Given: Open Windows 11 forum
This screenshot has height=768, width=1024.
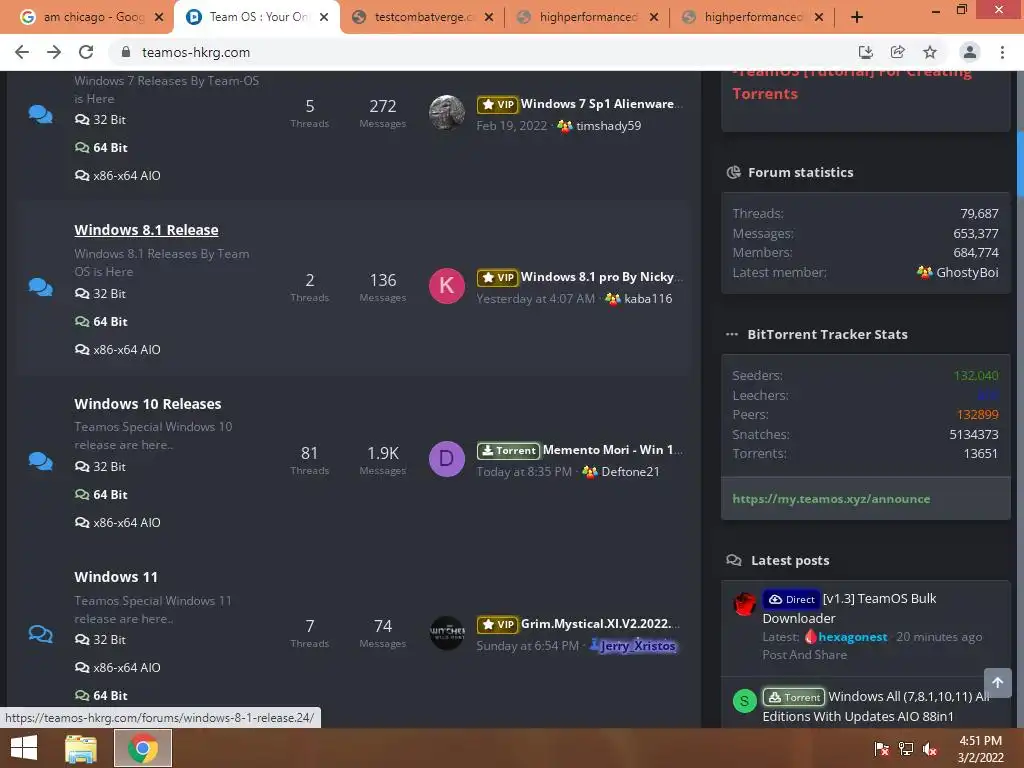Looking at the screenshot, I should pyautogui.click(x=116, y=577).
